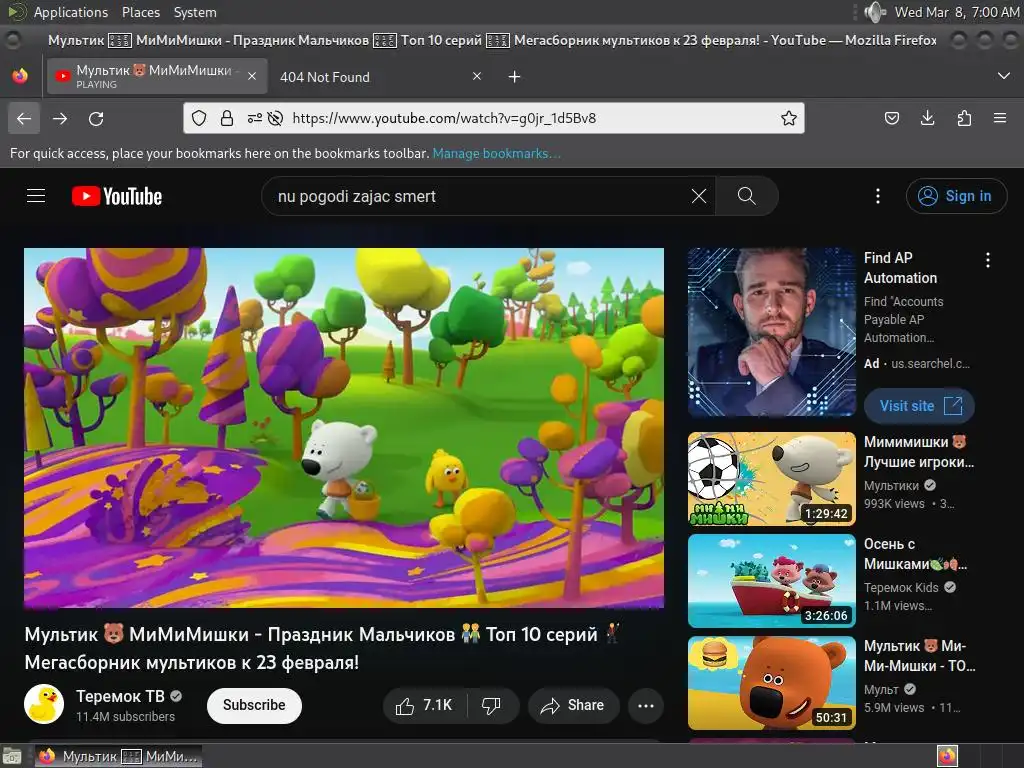Image resolution: width=1024 pixels, height=768 pixels.
Task: Open the Find AP Automation ad thumbnail
Action: point(771,332)
